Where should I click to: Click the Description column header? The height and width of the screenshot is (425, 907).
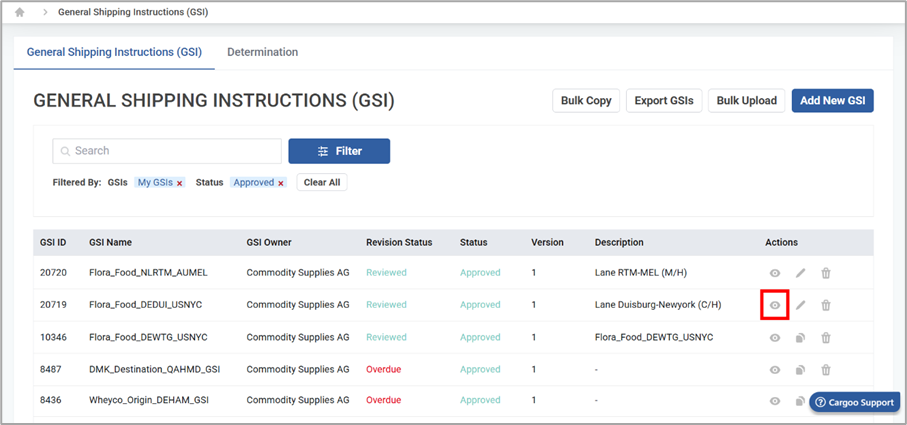[619, 242]
